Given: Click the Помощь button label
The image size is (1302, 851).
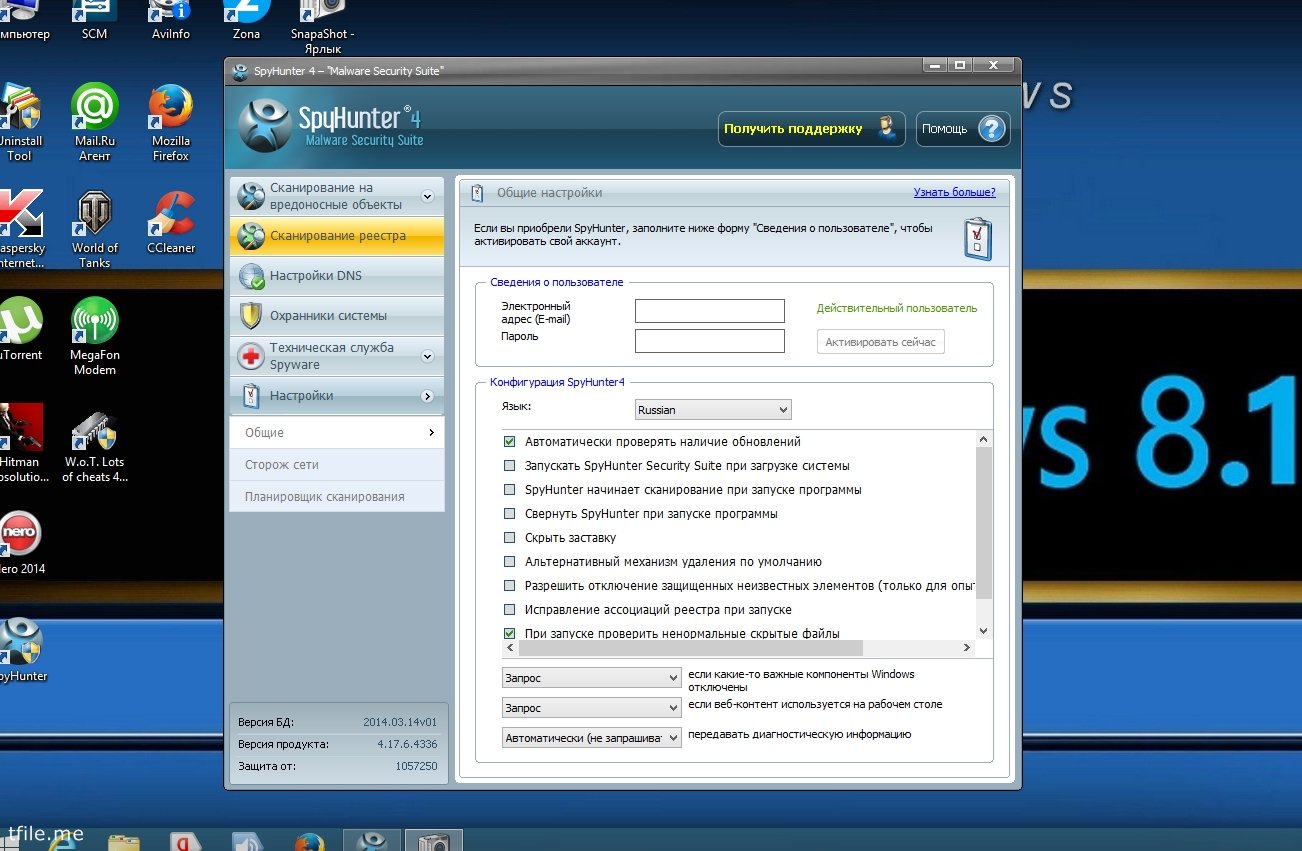Looking at the screenshot, I should (x=944, y=129).
